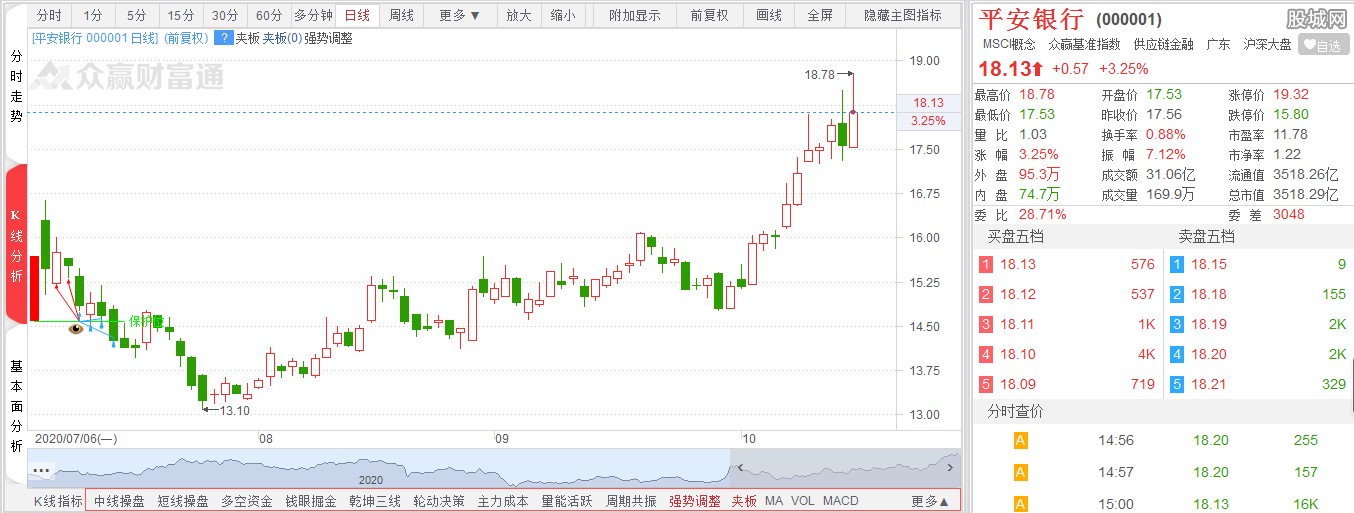Toggle the 强势调整 indicator
The height and width of the screenshot is (513, 1354).
[x=695, y=501]
